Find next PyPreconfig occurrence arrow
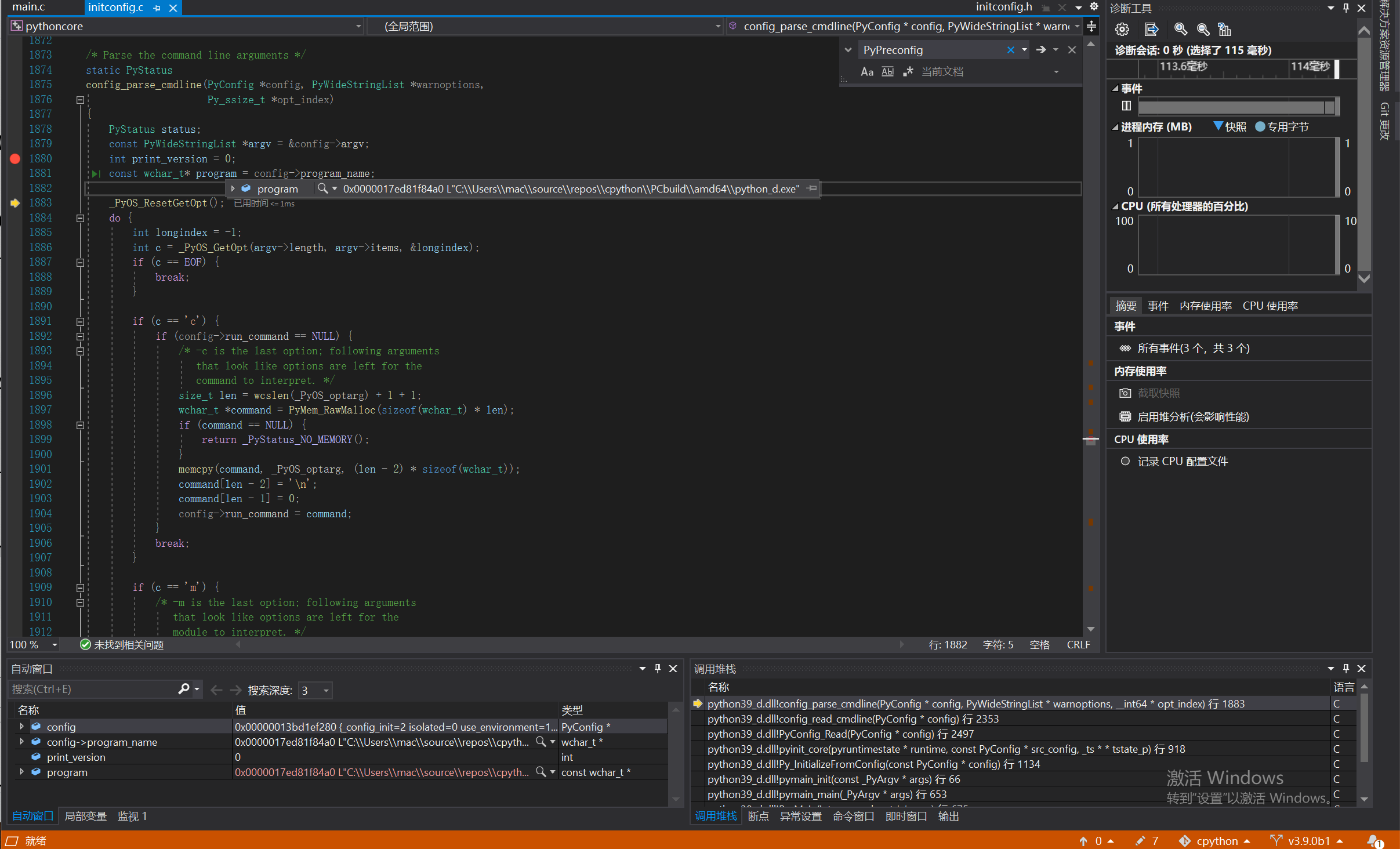1400x849 pixels. pos(1041,50)
